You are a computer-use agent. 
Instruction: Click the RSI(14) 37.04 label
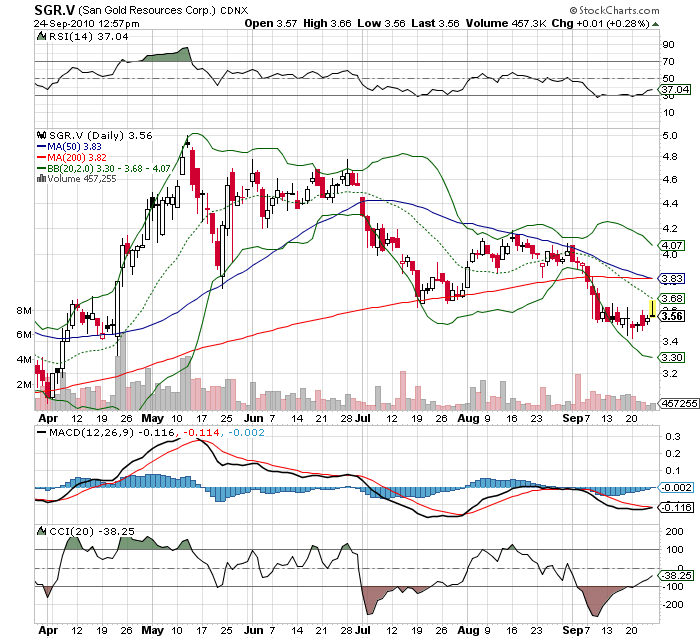tap(88, 36)
